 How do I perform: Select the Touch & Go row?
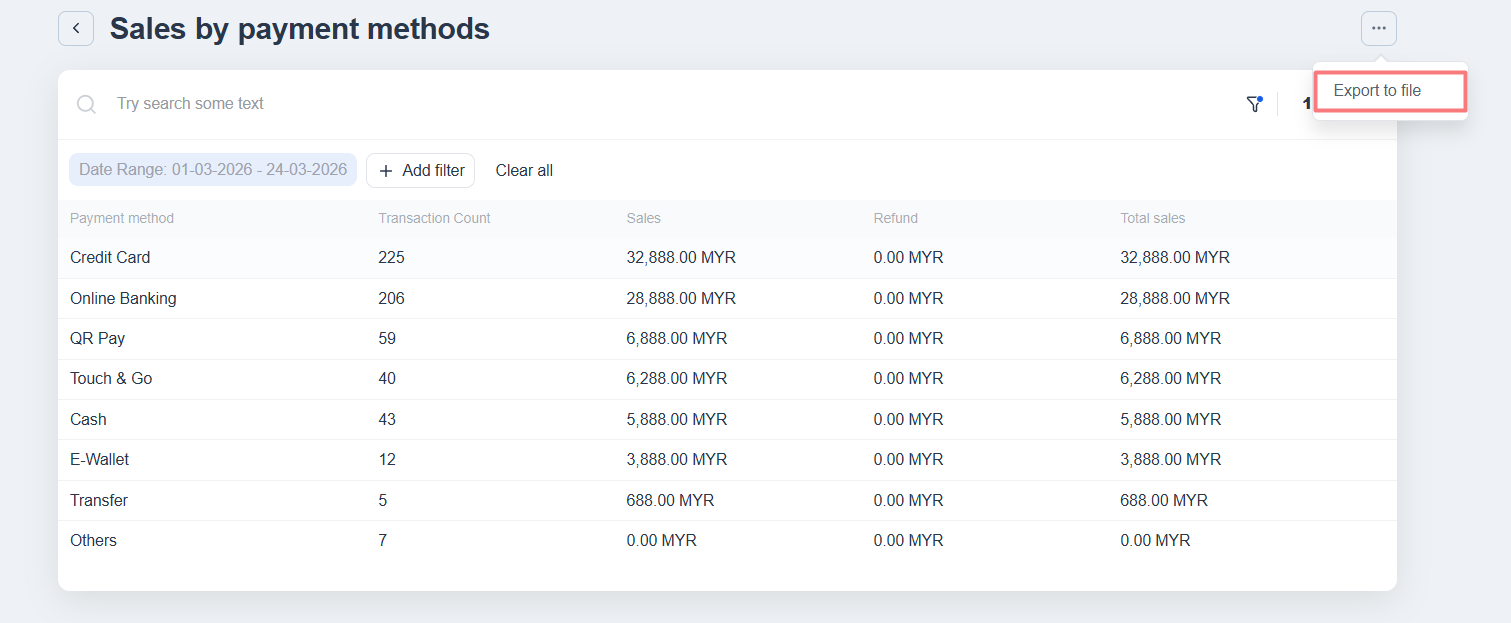[111, 378]
